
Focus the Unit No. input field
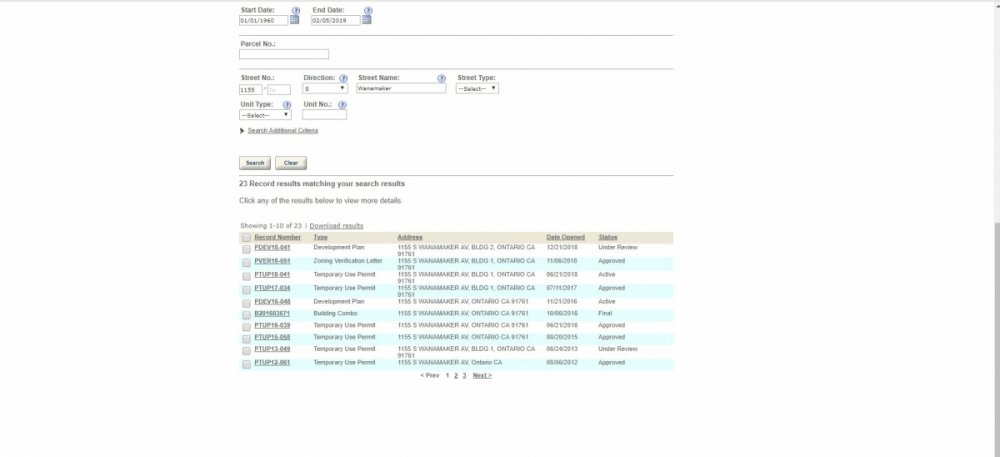click(325, 115)
